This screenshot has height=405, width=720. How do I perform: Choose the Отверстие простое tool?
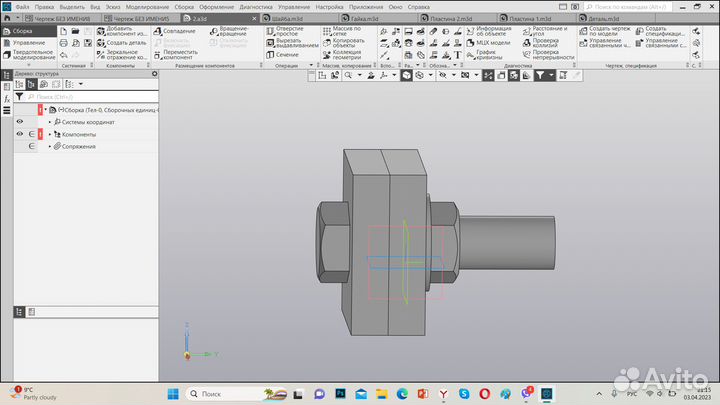tap(270, 31)
